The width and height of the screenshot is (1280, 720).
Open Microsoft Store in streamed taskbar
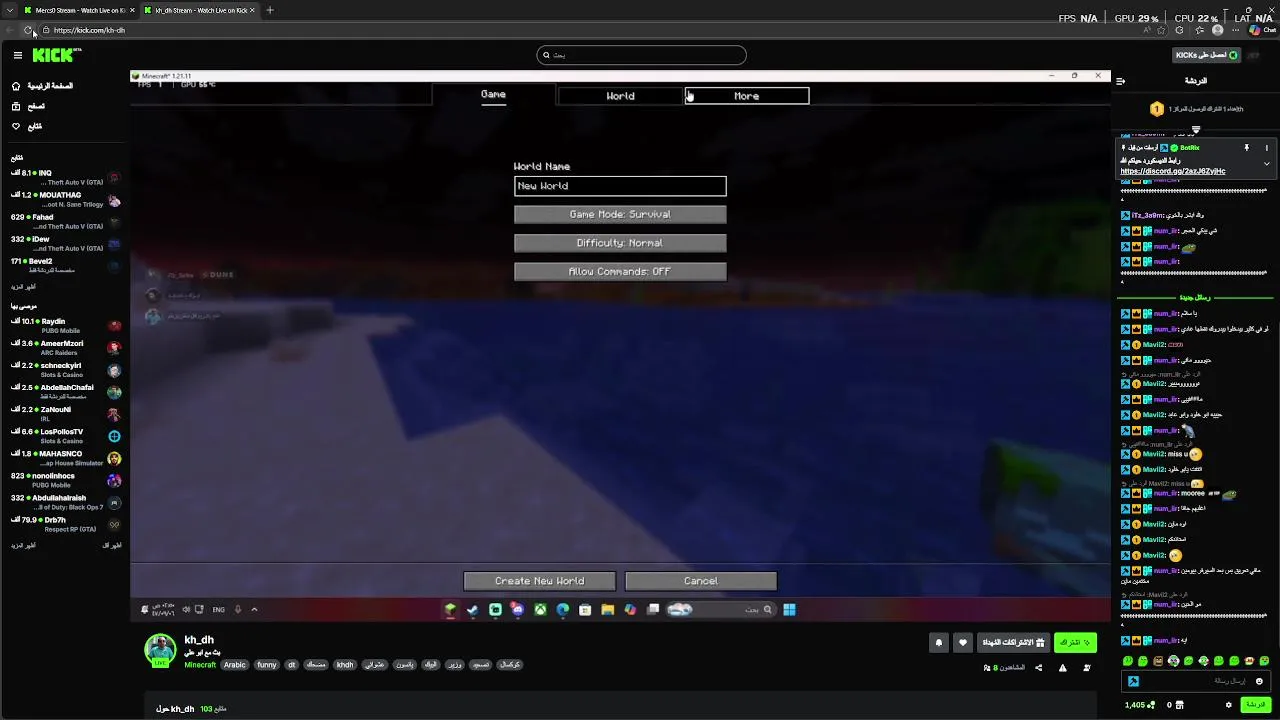(585, 609)
